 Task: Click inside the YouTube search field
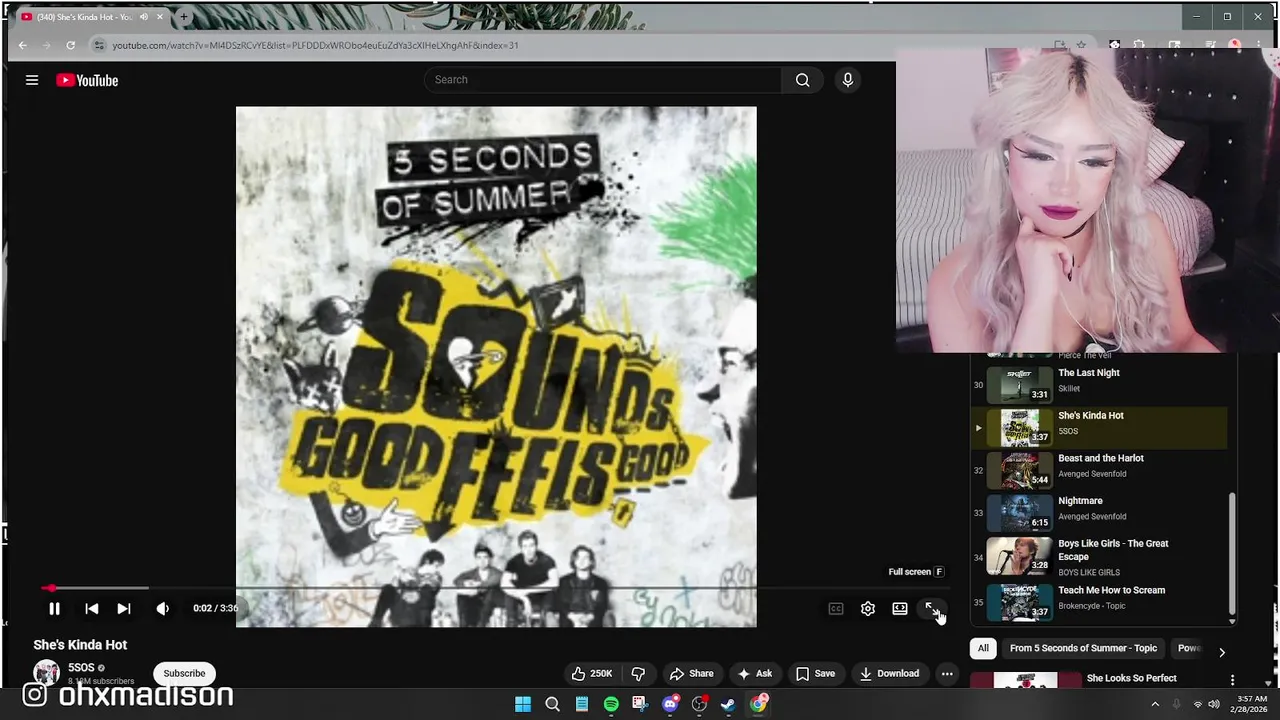pos(603,80)
